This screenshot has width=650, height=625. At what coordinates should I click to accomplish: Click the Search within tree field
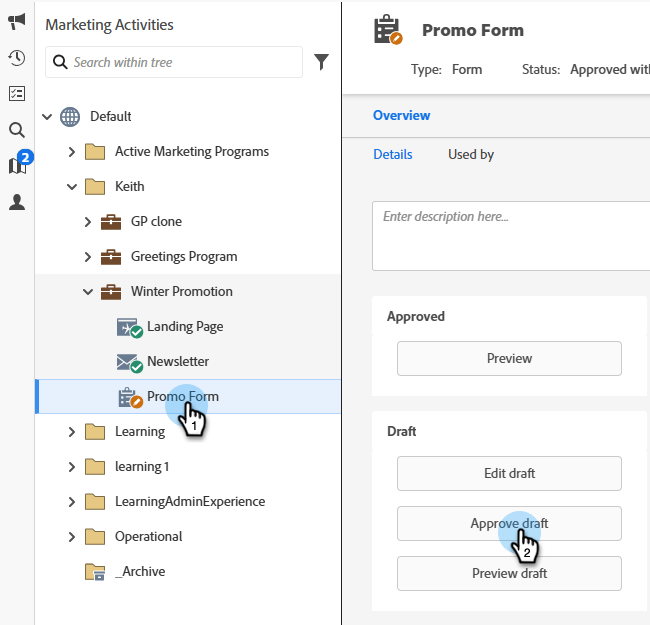(x=185, y=62)
